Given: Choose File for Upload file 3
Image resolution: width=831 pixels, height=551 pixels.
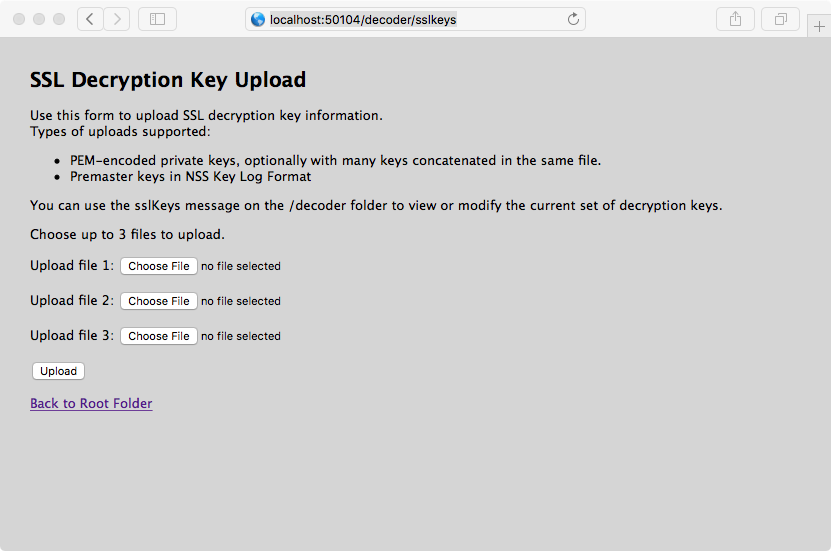Looking at the screenshot, I should coord(158,336).
